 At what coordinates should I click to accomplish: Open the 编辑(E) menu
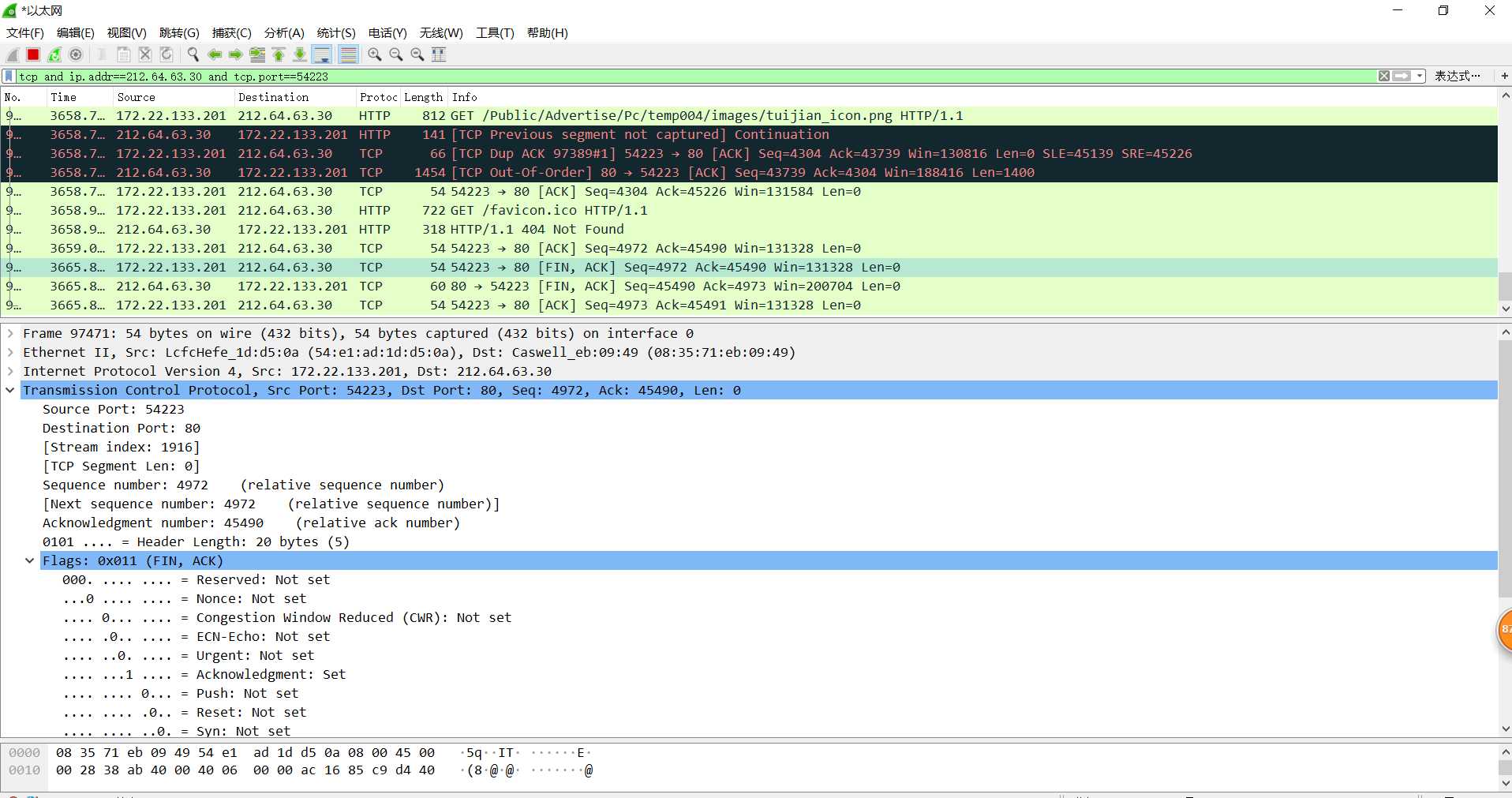(76, 32)
